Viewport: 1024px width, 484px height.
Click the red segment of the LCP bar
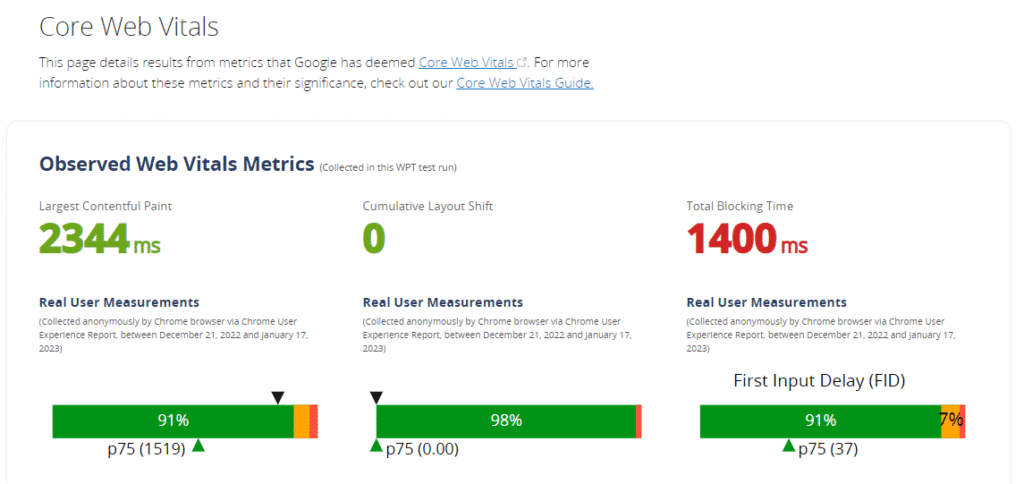(x=313, y=421)
